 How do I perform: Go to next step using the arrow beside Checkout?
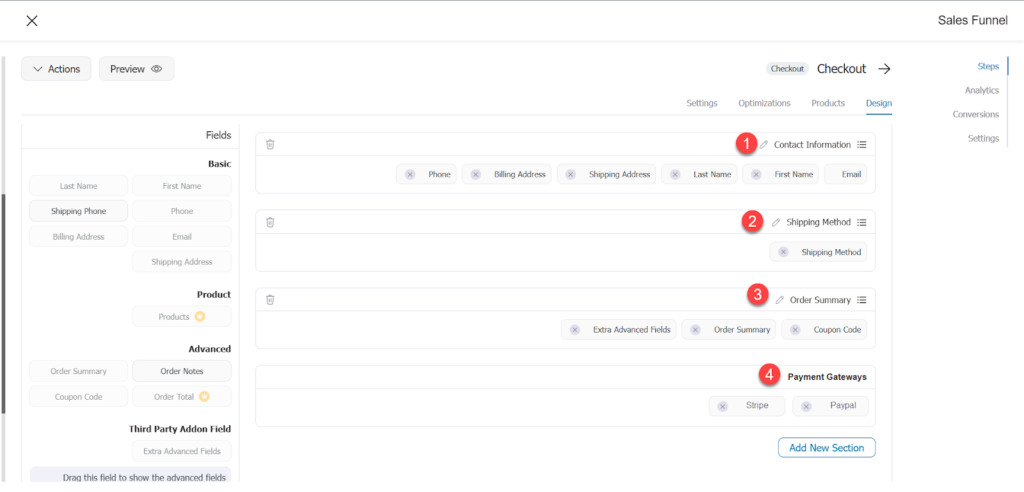pyautogui.click(x=884, y=69)
